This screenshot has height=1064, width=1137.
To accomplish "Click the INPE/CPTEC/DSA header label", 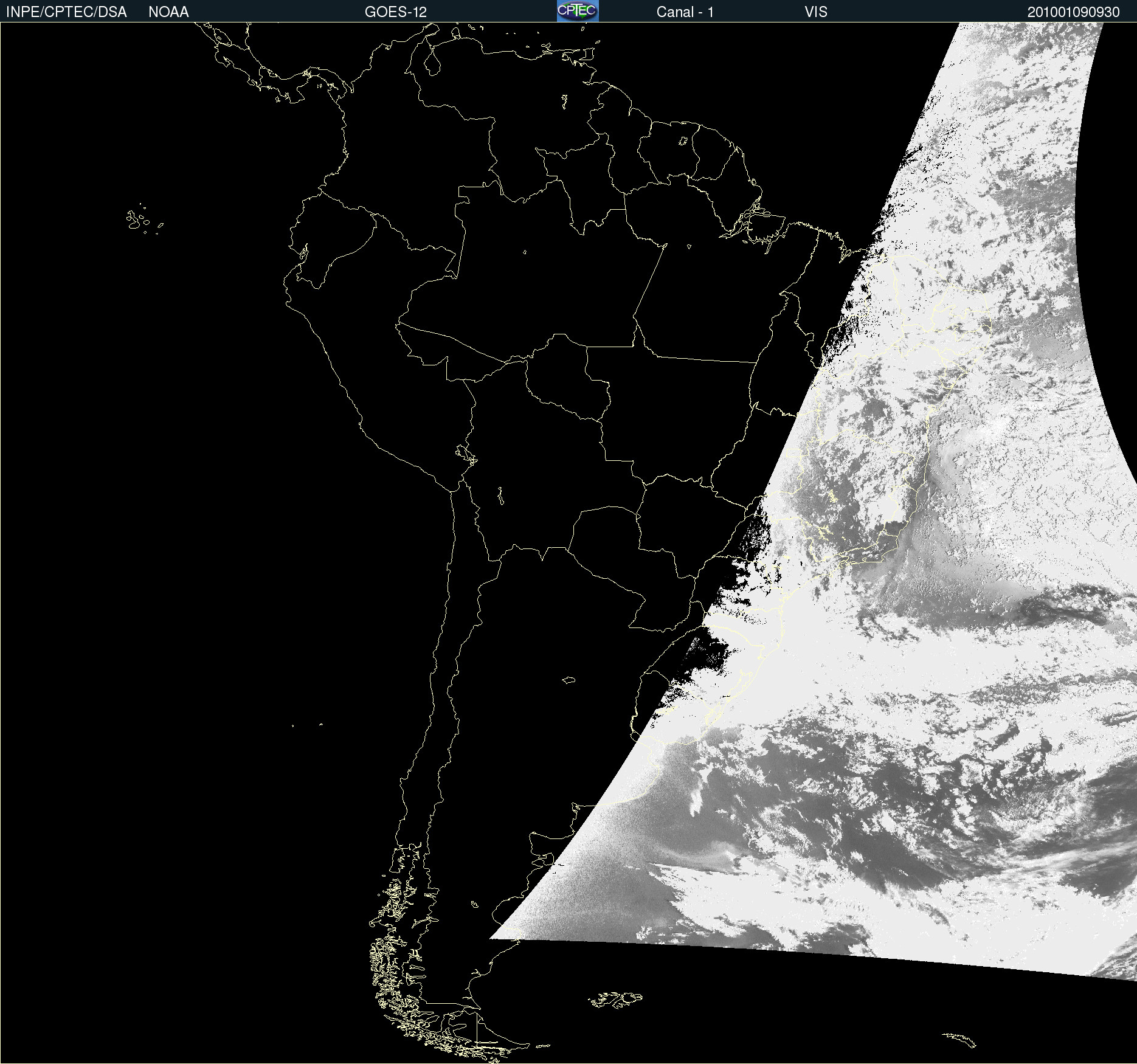I will (66, 12).
